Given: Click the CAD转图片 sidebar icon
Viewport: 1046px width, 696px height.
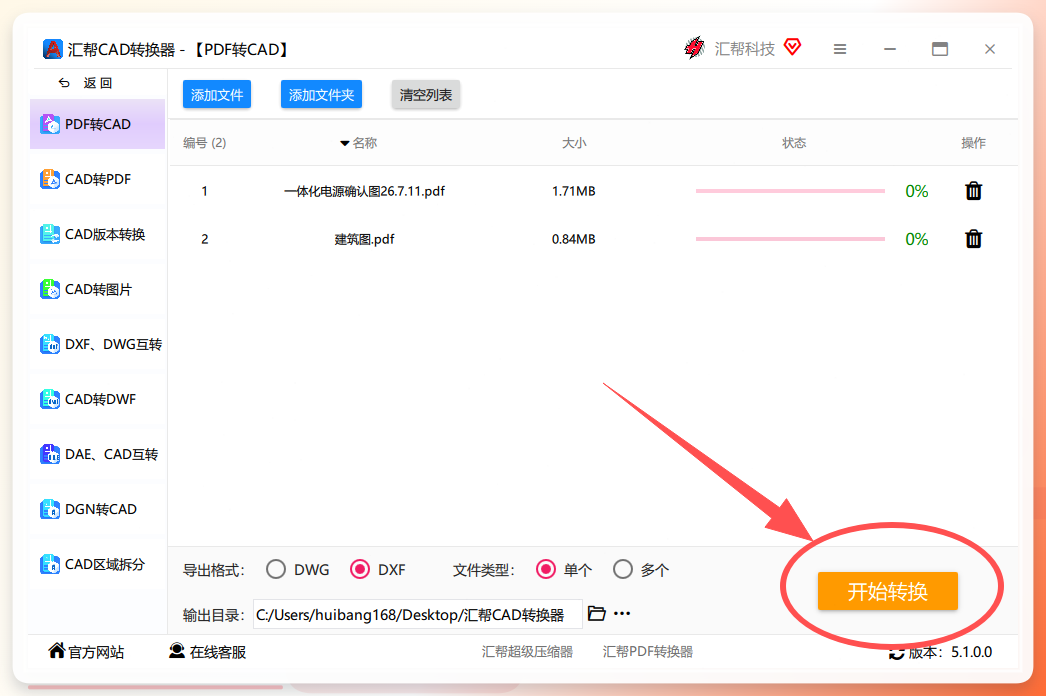Looking at the screenshot, I should 50,289.
